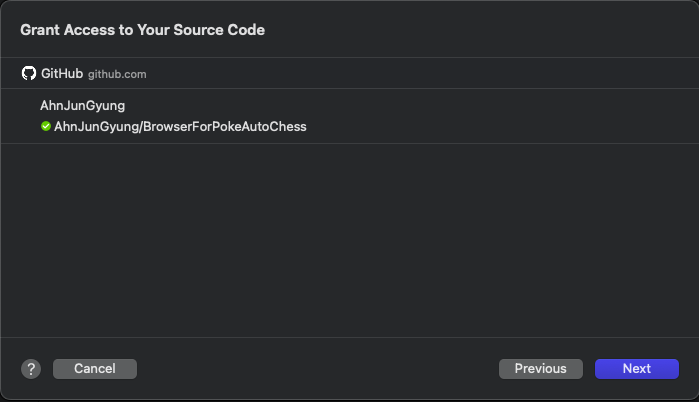The width and height of the screenshot is (699, 402).
Task: Open help with the question mark button
Action: [x=30, y=369]
